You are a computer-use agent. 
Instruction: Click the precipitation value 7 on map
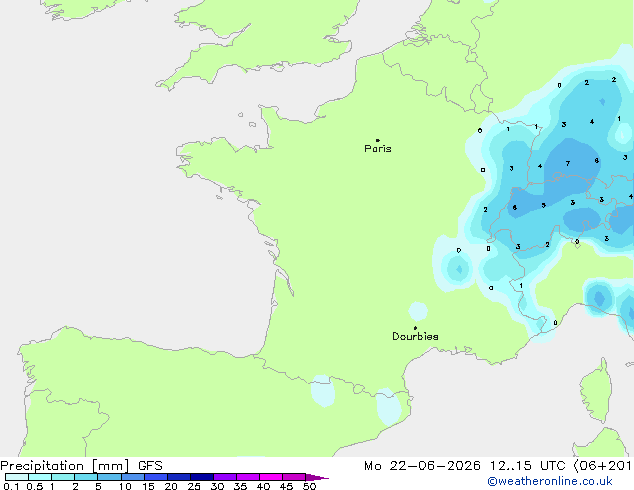(x=568, y=163)
